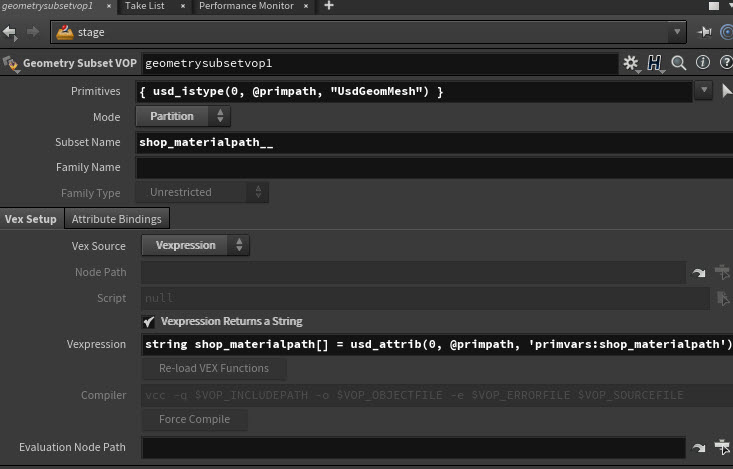This screenshot has height=469, width=733.
Task: Click the Evaluation Node Path field
Action: click(414, 447)
